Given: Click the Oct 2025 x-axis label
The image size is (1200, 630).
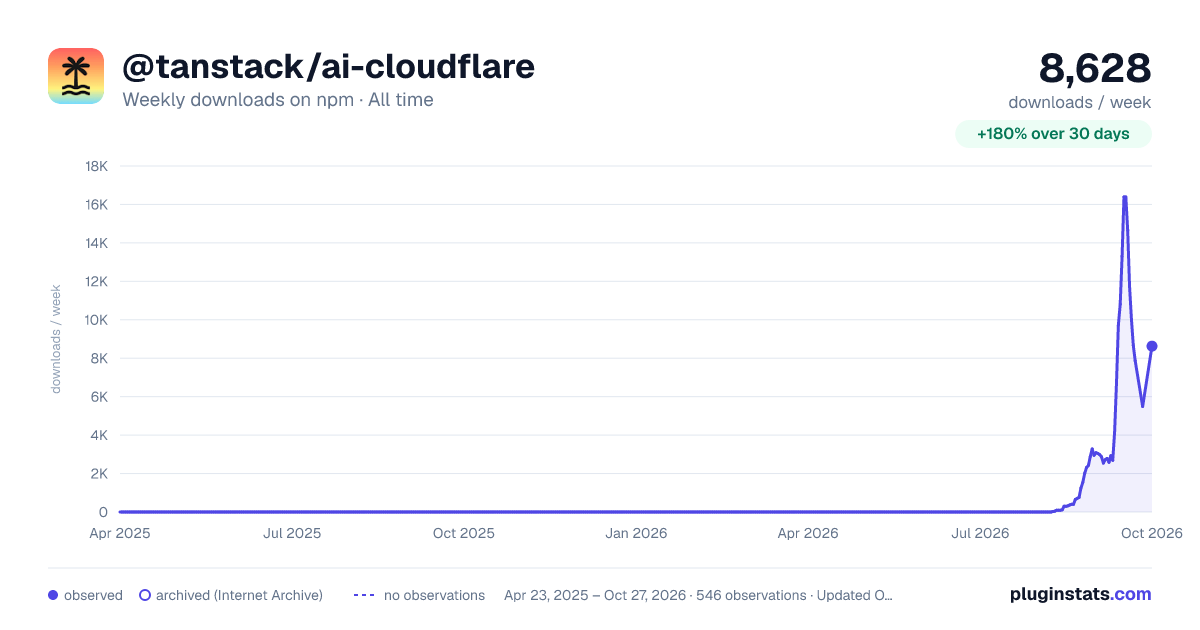Looking at the screenshot, I should 464,533.
